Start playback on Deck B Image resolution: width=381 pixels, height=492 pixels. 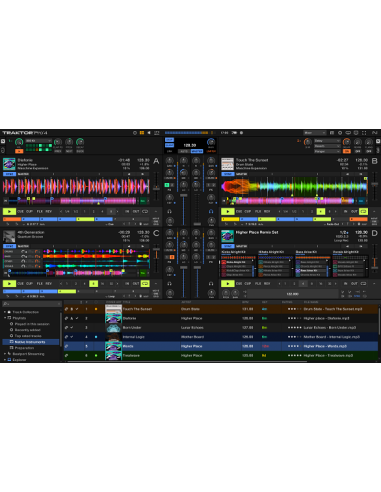coord(228,211)
